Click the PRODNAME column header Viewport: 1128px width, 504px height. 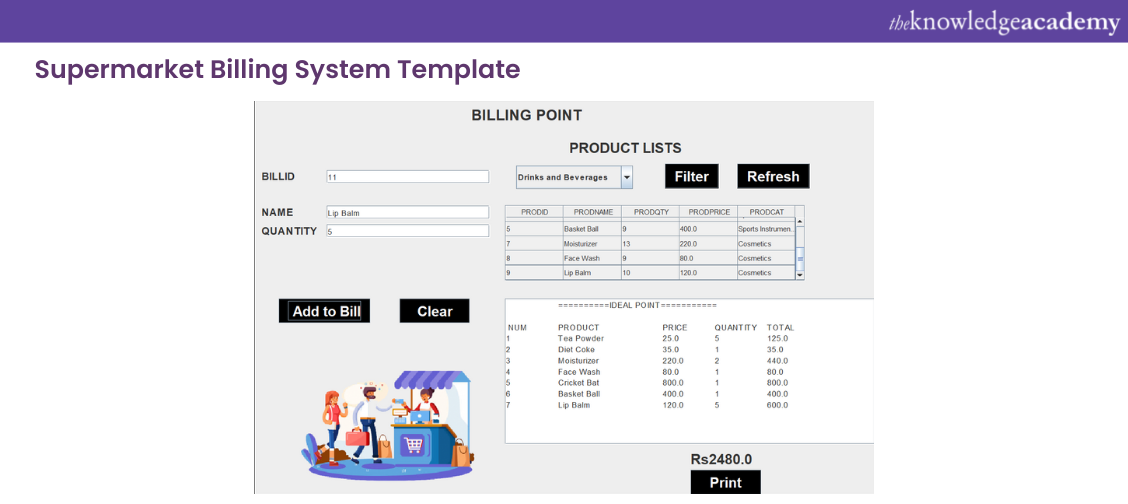(x=592, y=212)
